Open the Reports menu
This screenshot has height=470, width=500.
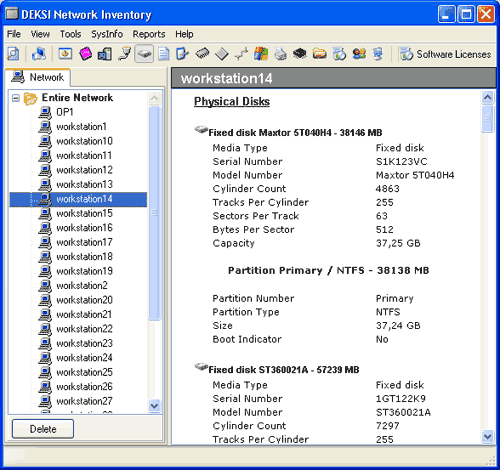point(149,34)
